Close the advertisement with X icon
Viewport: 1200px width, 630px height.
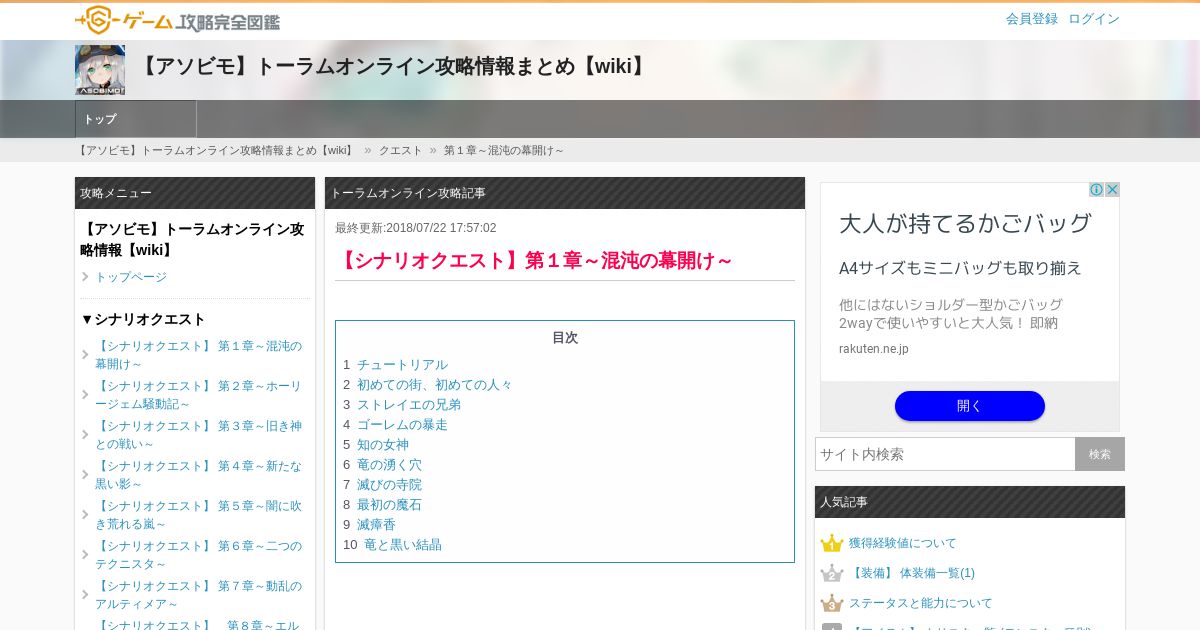click(1112, 190)
